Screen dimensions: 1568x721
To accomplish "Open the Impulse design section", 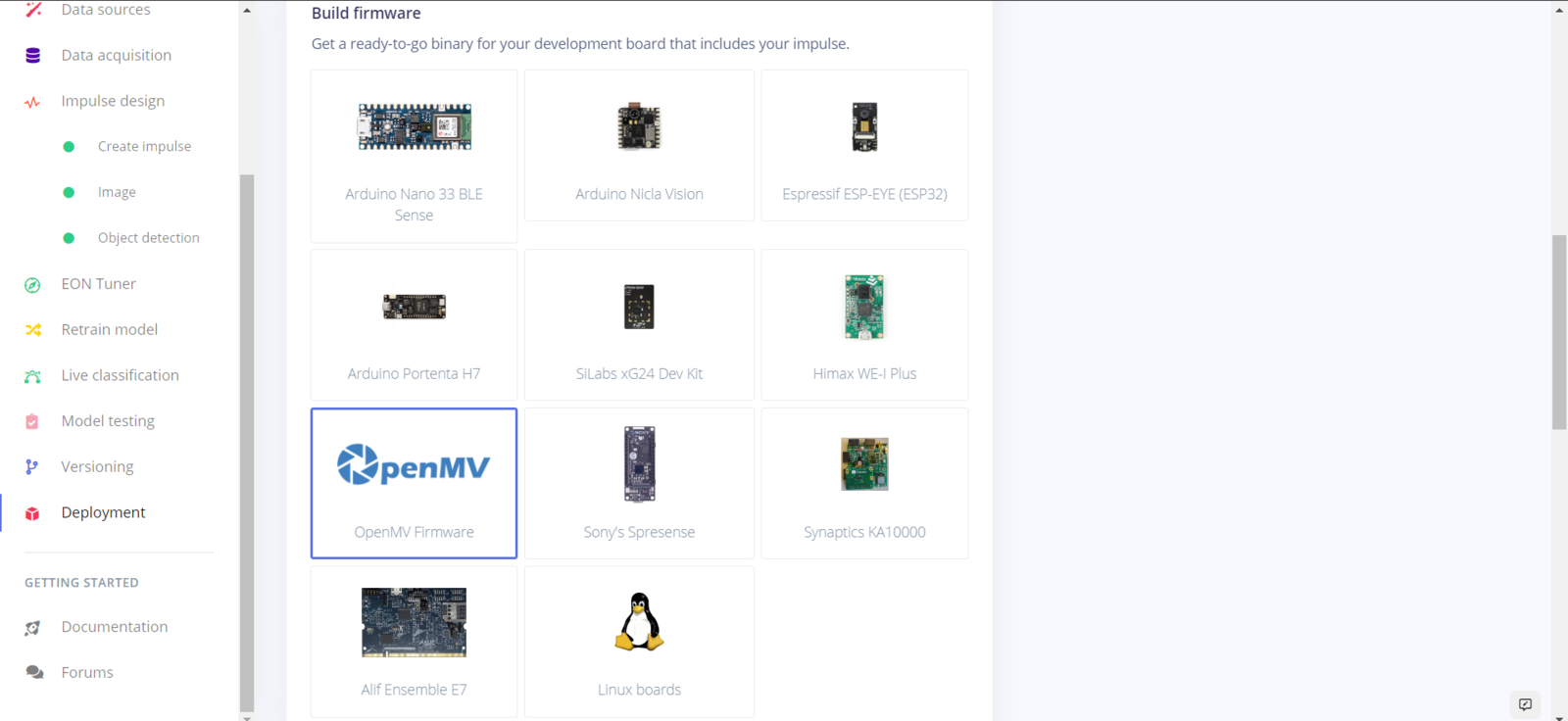I will coord(113,101).
